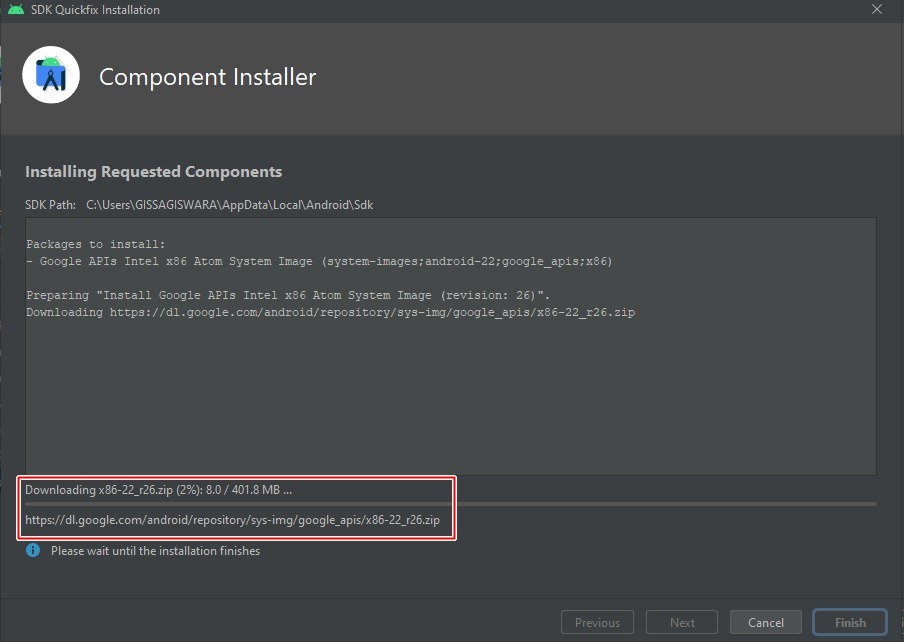This screenshot has height=642, width=904.
Task: Click the Component Installer Android logo
Action: (51, 75)
